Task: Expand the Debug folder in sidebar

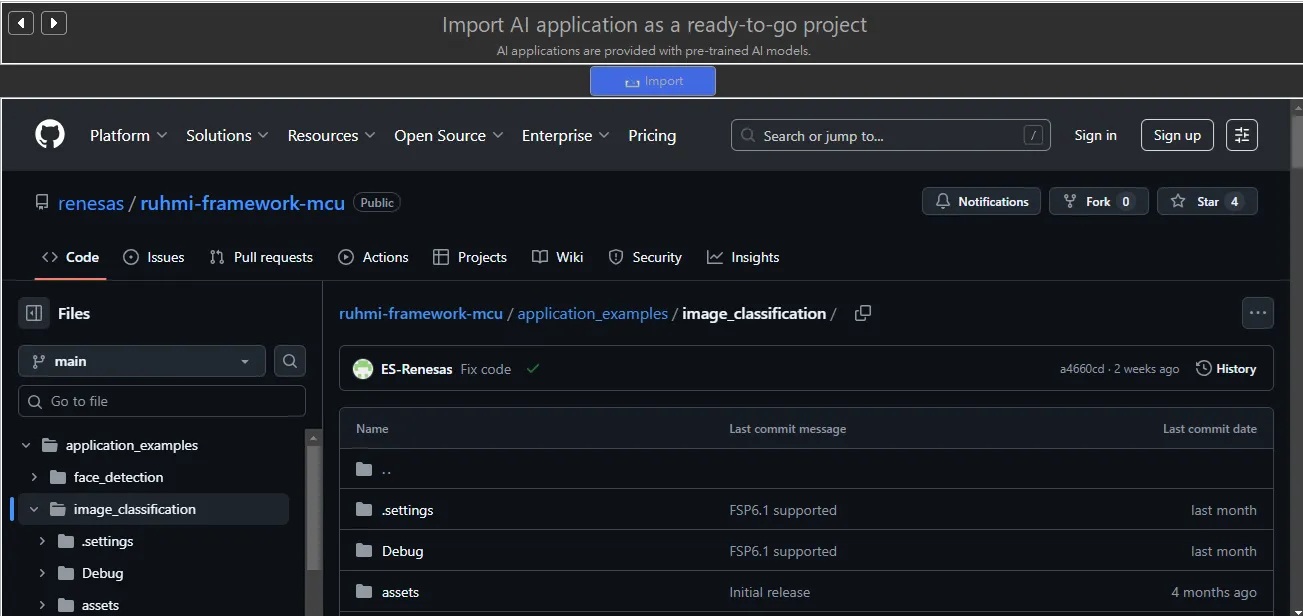Action: [42, 573]
